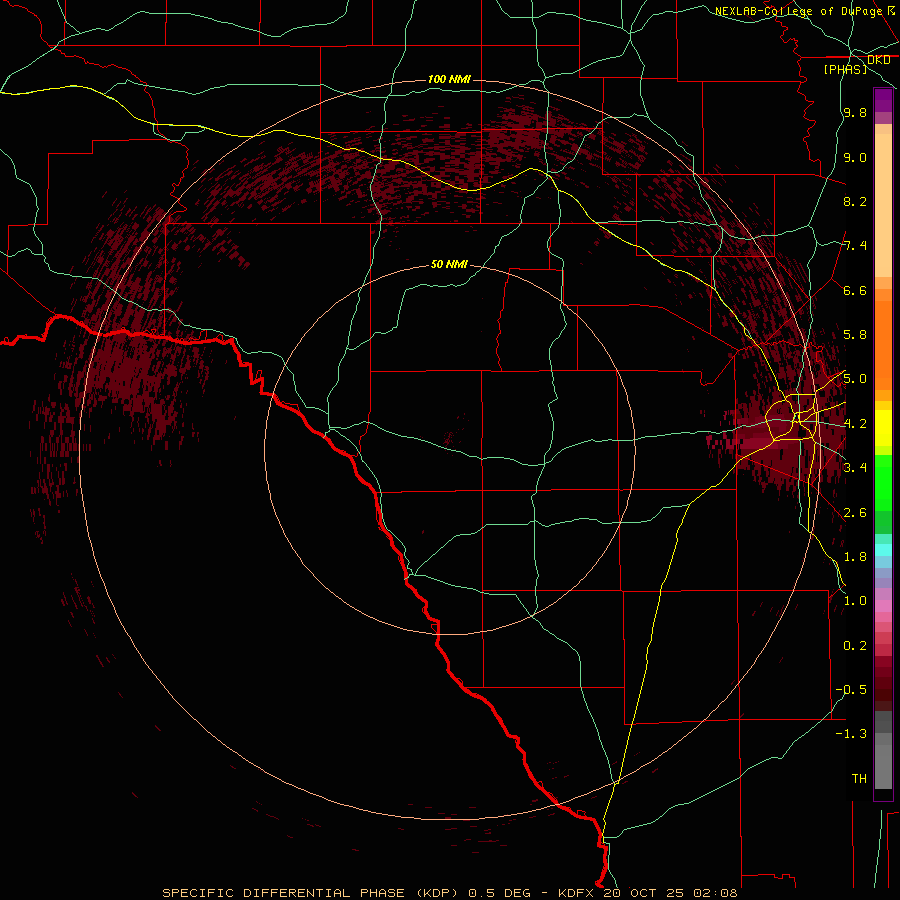Click the KDFX radar site identifier

575,893
